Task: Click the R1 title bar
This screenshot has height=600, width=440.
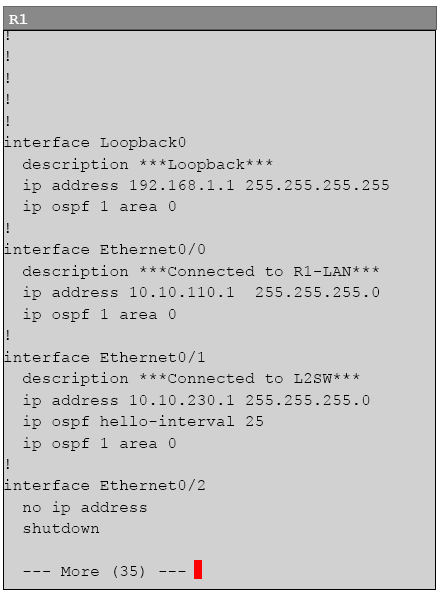Action: [220, 18]
